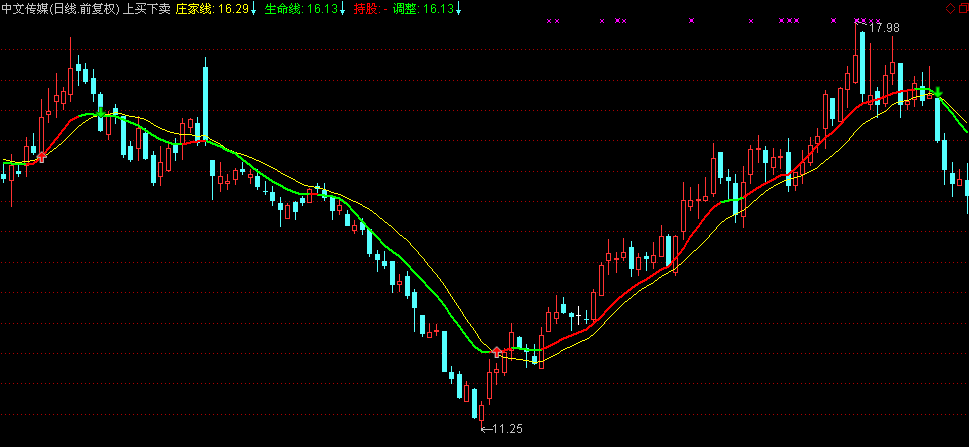Click the cyan down arrow after 庄家线 value
969x447 pixels.
coord(254,9)
